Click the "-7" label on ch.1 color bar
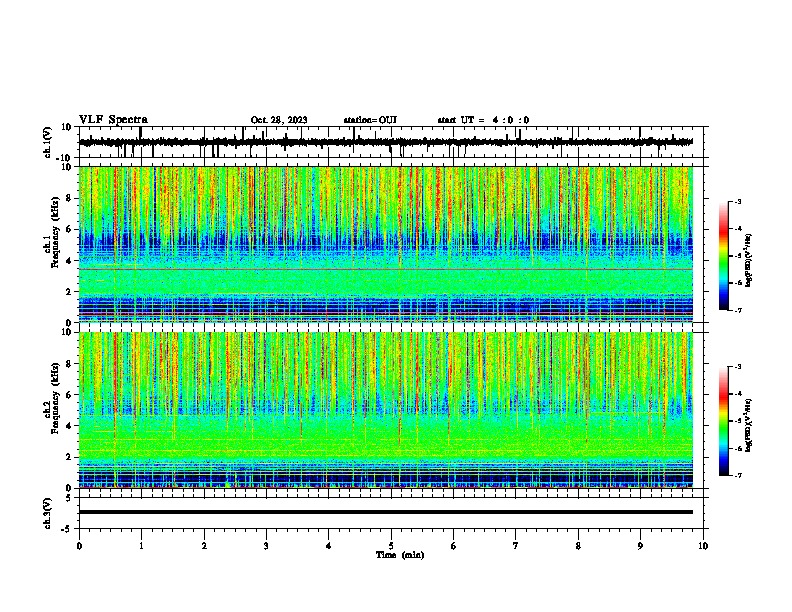Screen dimensions: 792x612 (737, 310)
